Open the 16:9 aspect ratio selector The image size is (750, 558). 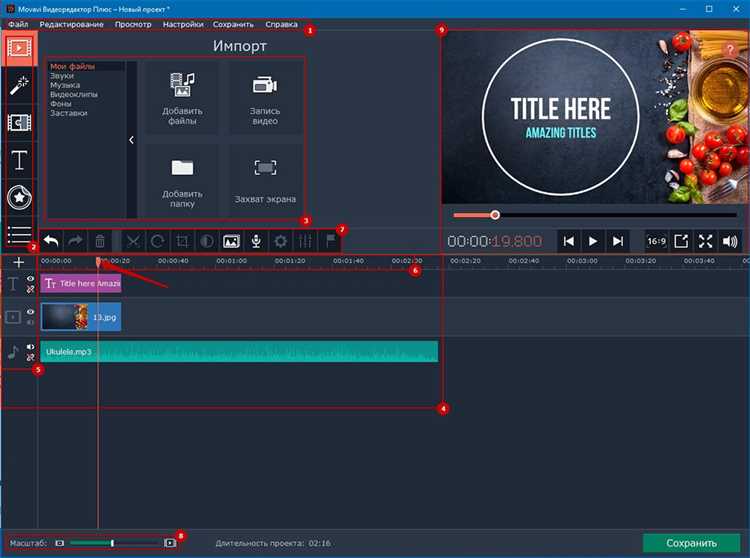pyautogui.click(x=656, y=241)
